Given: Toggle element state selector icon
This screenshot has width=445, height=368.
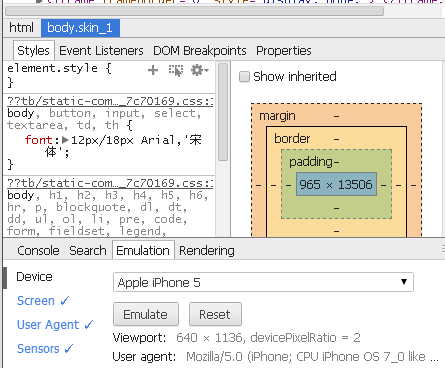Looking at the screenshot, I should point(176,70).
